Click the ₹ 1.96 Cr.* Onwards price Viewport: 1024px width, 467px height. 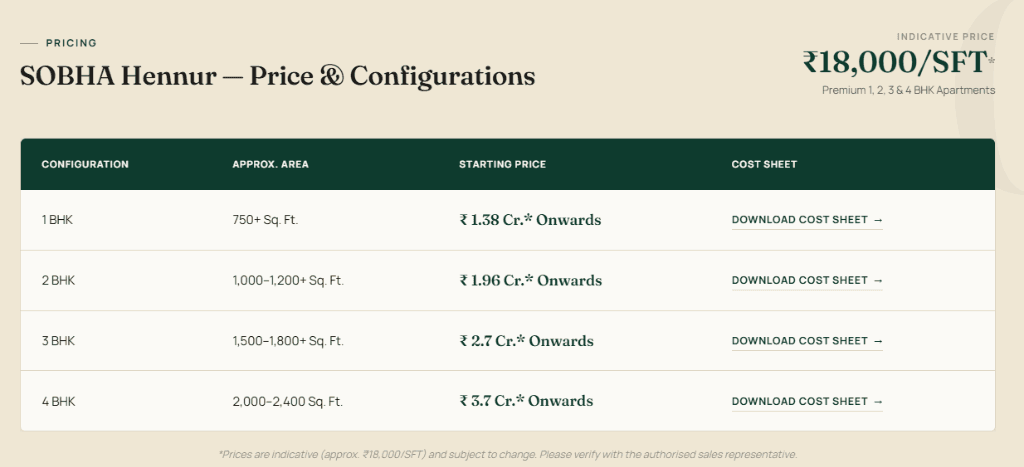click(531, 280)
